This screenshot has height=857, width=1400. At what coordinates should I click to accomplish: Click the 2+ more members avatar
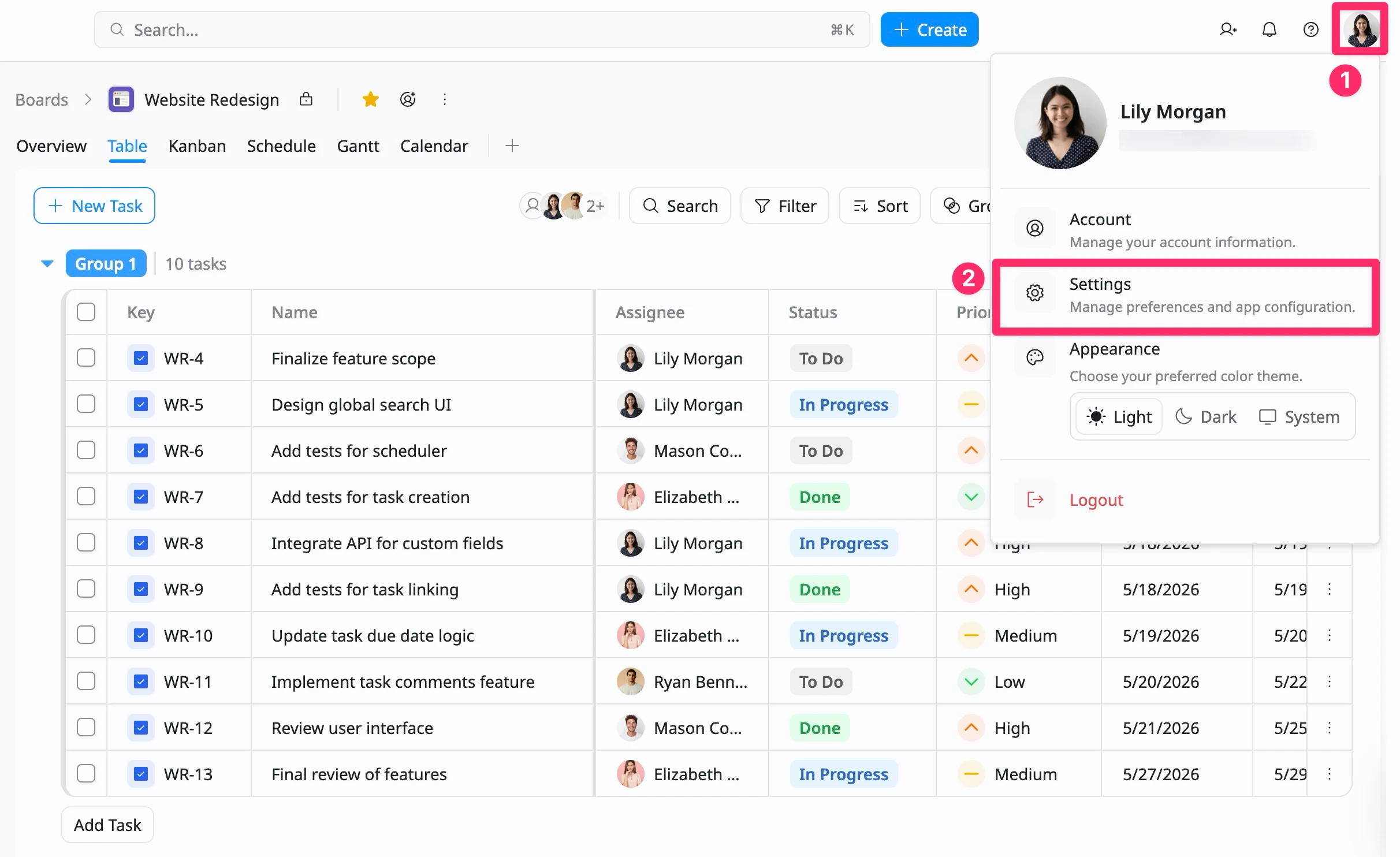pos(595,206)
